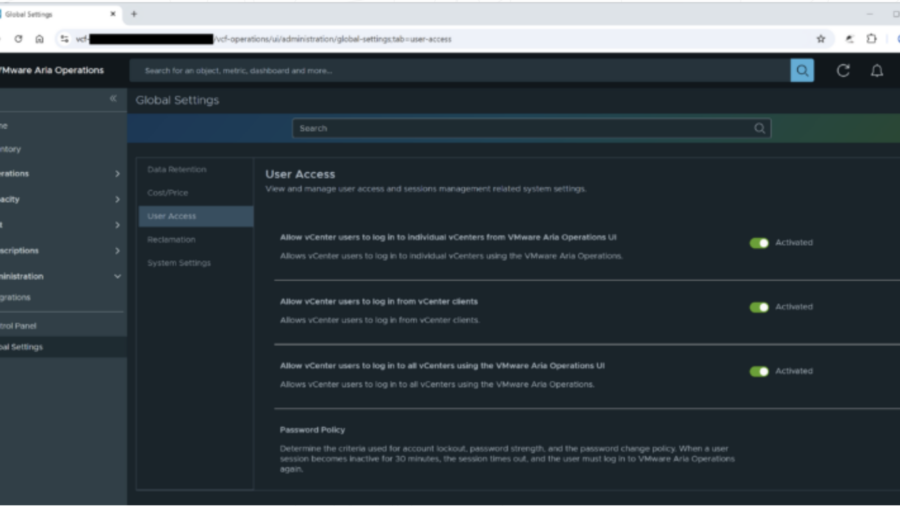Close the Global Settings browser tab
900x506 pixels.
(112, 14)
